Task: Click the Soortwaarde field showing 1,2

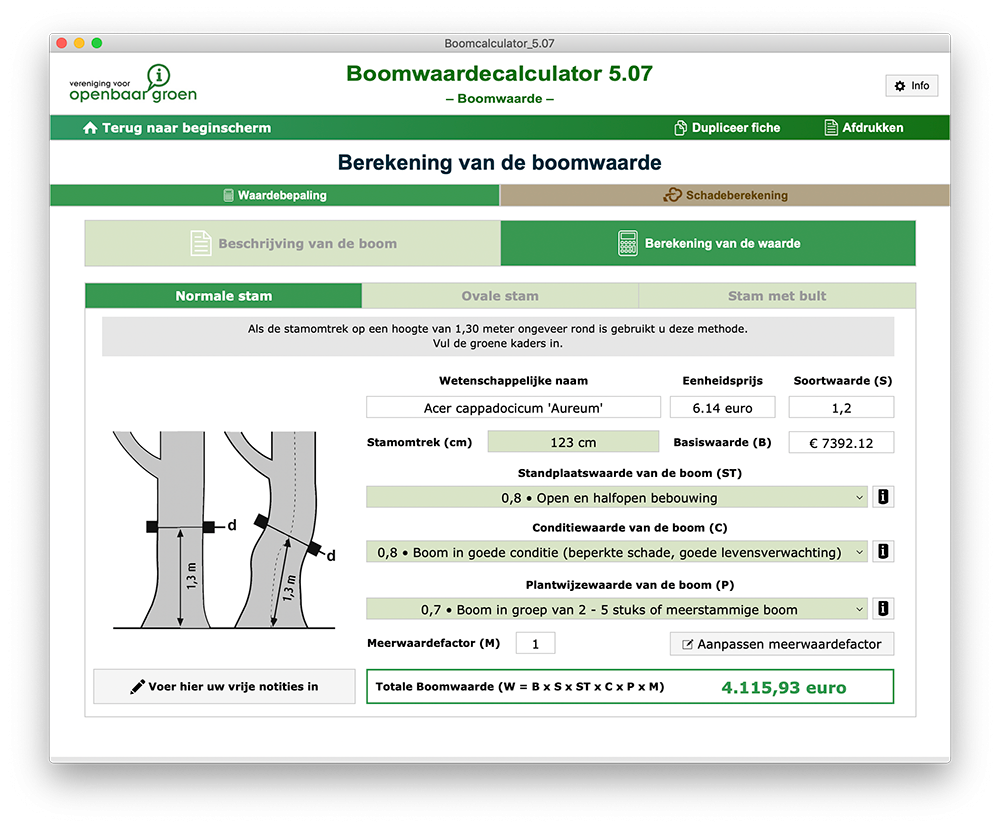Action: tap(841, 408)
